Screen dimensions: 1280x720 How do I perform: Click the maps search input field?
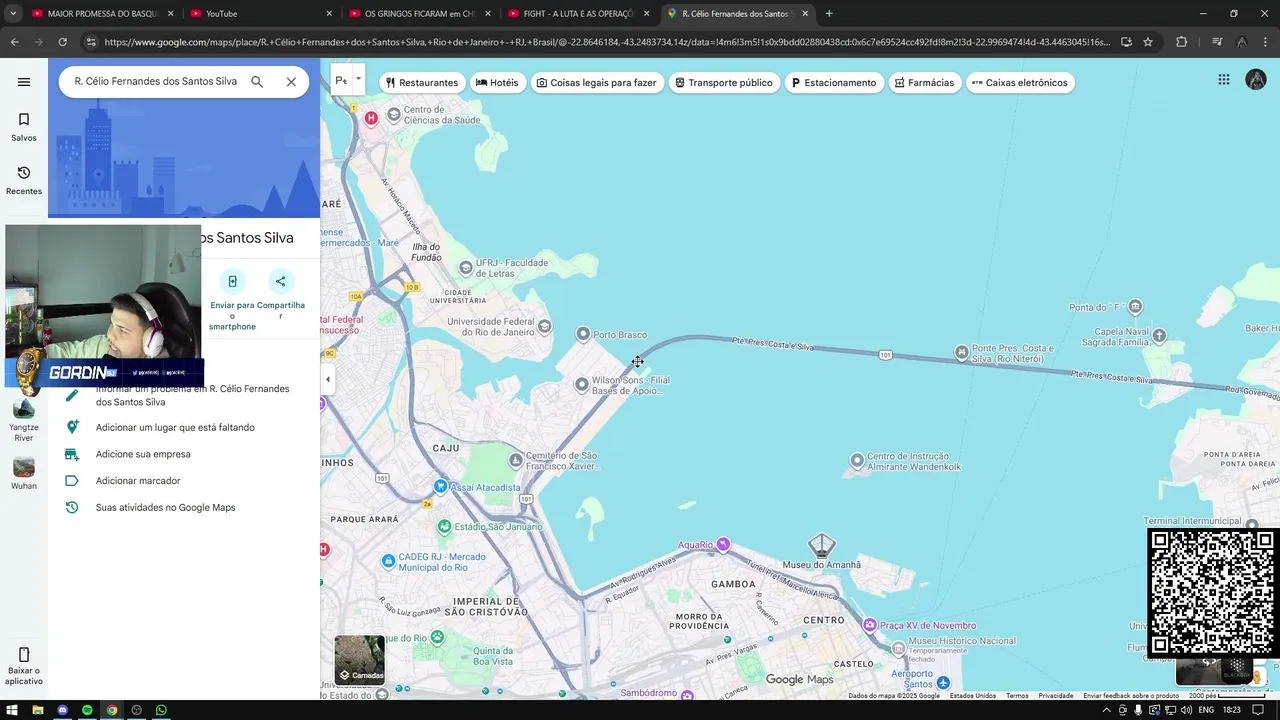[x=155, y=82]
